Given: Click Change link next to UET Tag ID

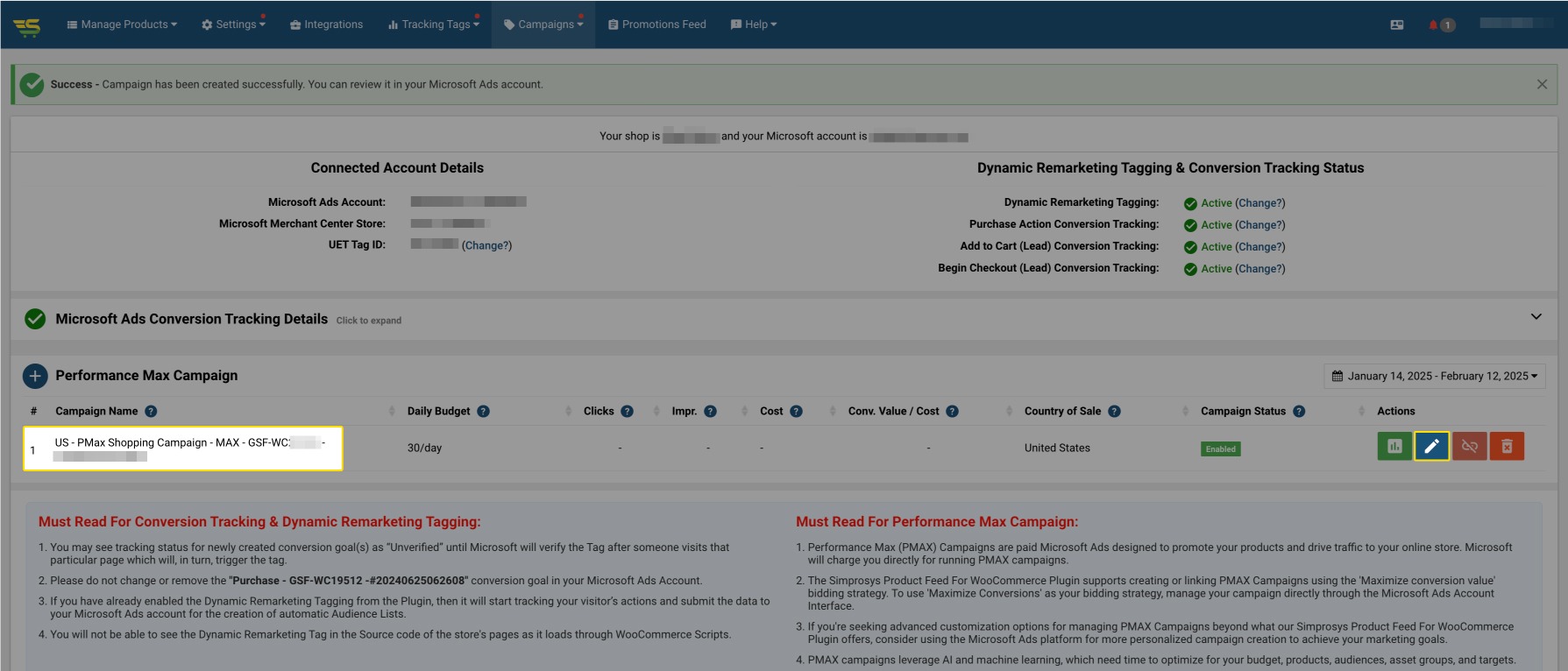Looking at the screenshot, I should coord(486,245).
